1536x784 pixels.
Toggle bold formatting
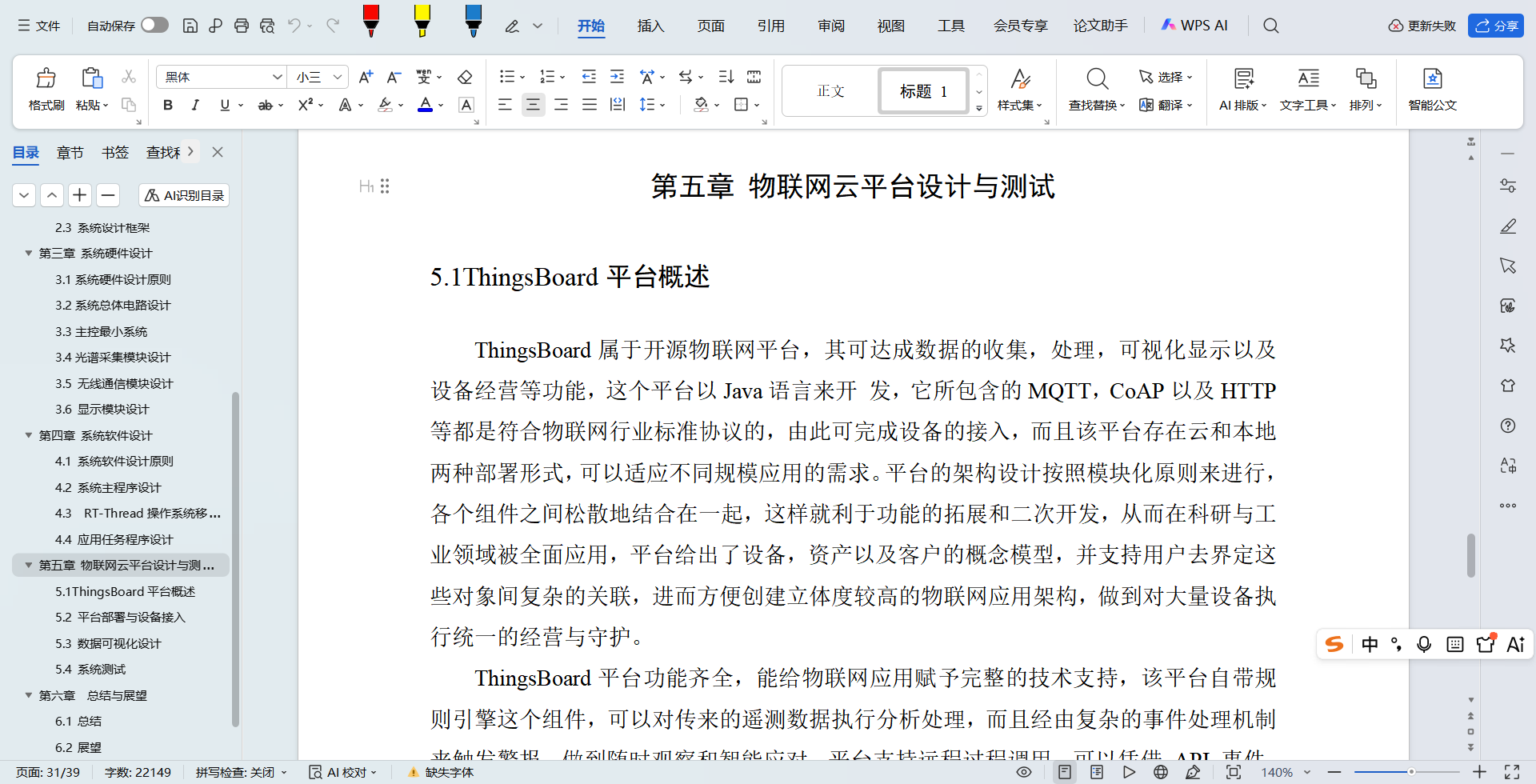pyautogui.click(x=168, y=105)
